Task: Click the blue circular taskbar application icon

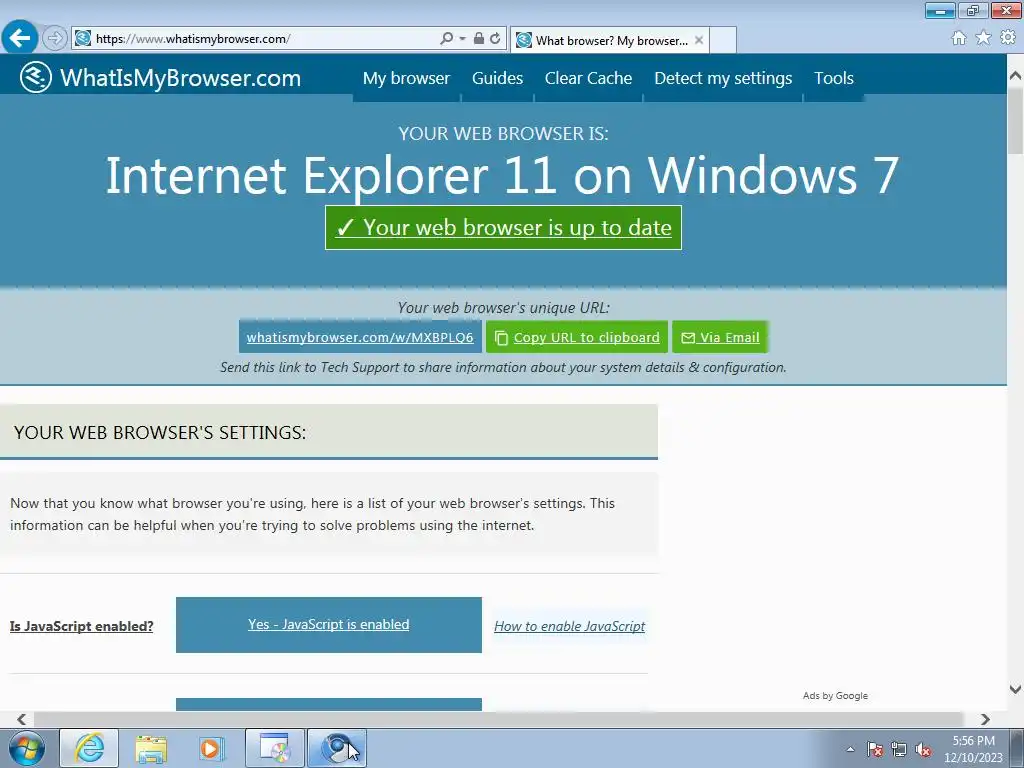Action: point(337,748)
